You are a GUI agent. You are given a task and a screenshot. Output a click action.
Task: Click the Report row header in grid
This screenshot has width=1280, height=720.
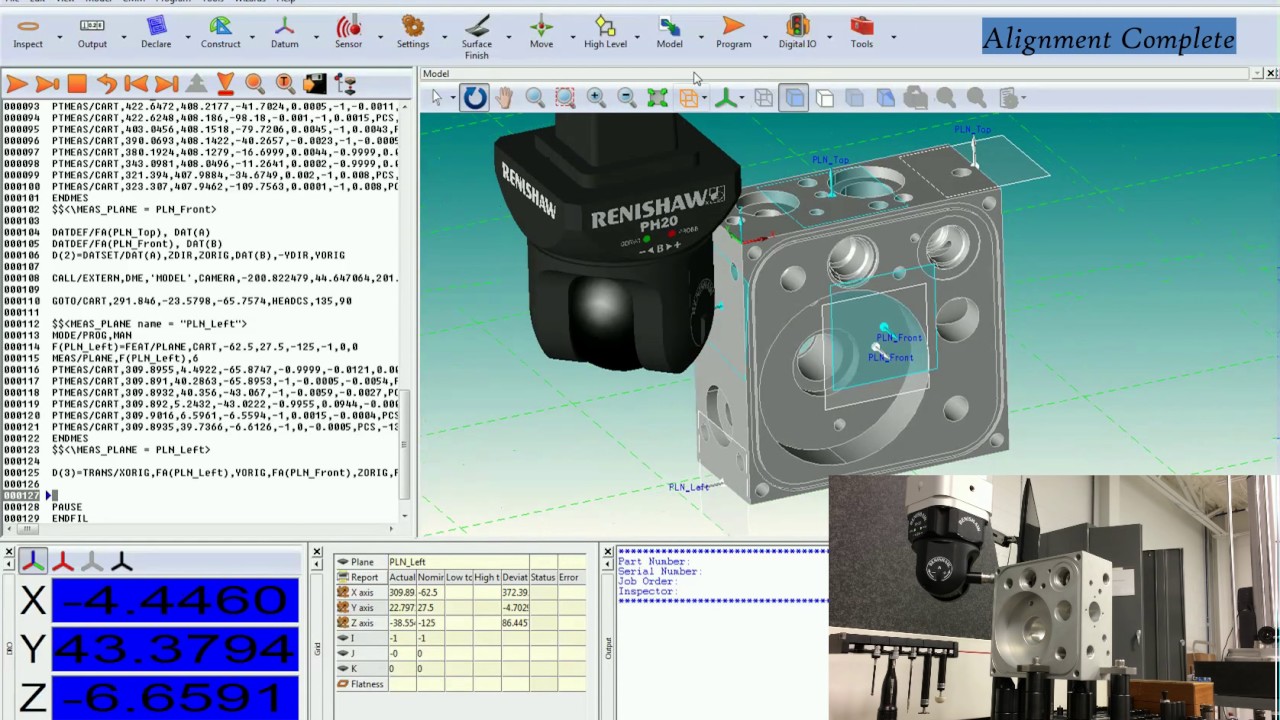tap(361, 577)
